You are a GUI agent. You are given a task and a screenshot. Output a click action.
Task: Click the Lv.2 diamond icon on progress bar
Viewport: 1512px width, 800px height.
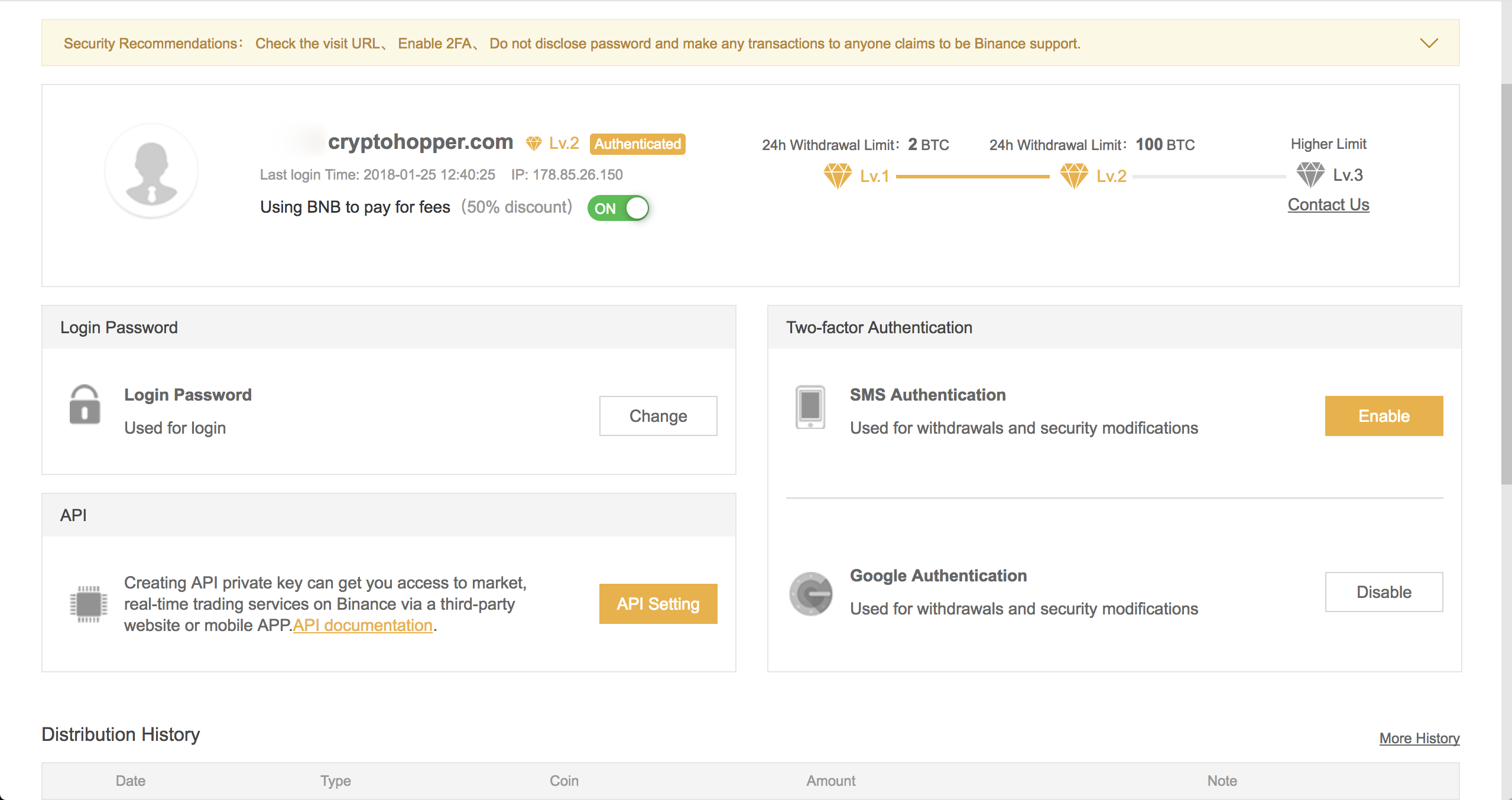tap(1078, 173)
